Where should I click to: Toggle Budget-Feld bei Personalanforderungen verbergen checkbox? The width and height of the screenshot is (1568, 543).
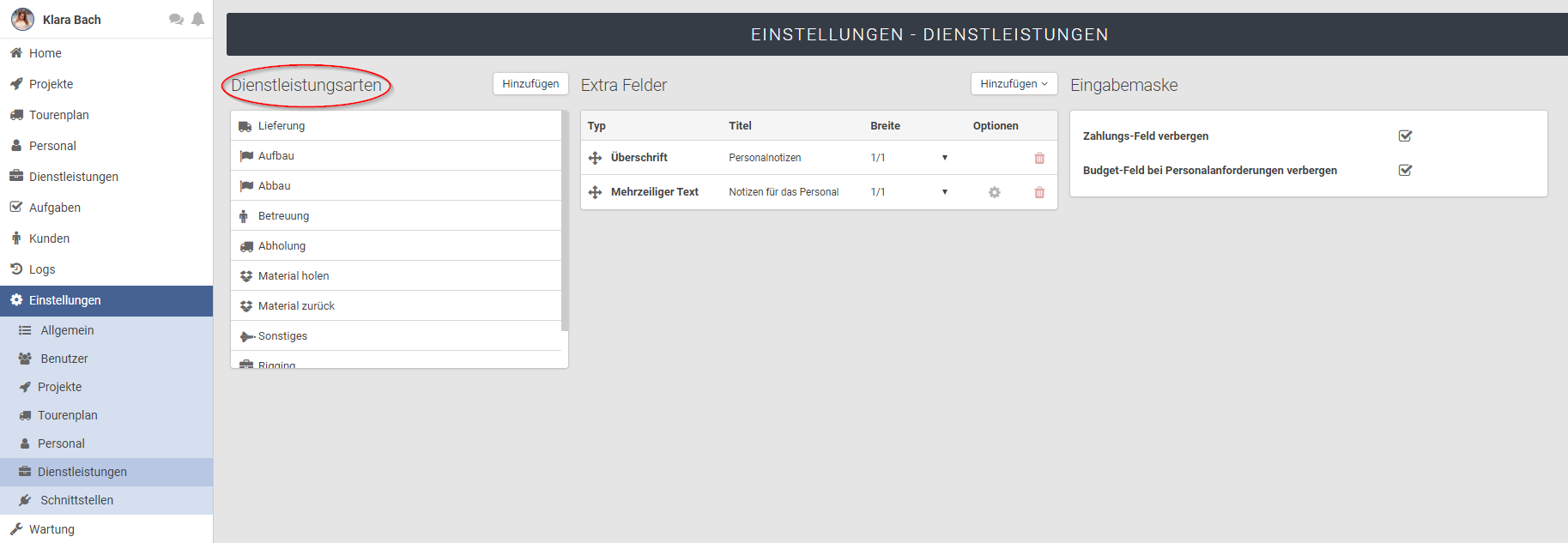[x=1405, y=170]
